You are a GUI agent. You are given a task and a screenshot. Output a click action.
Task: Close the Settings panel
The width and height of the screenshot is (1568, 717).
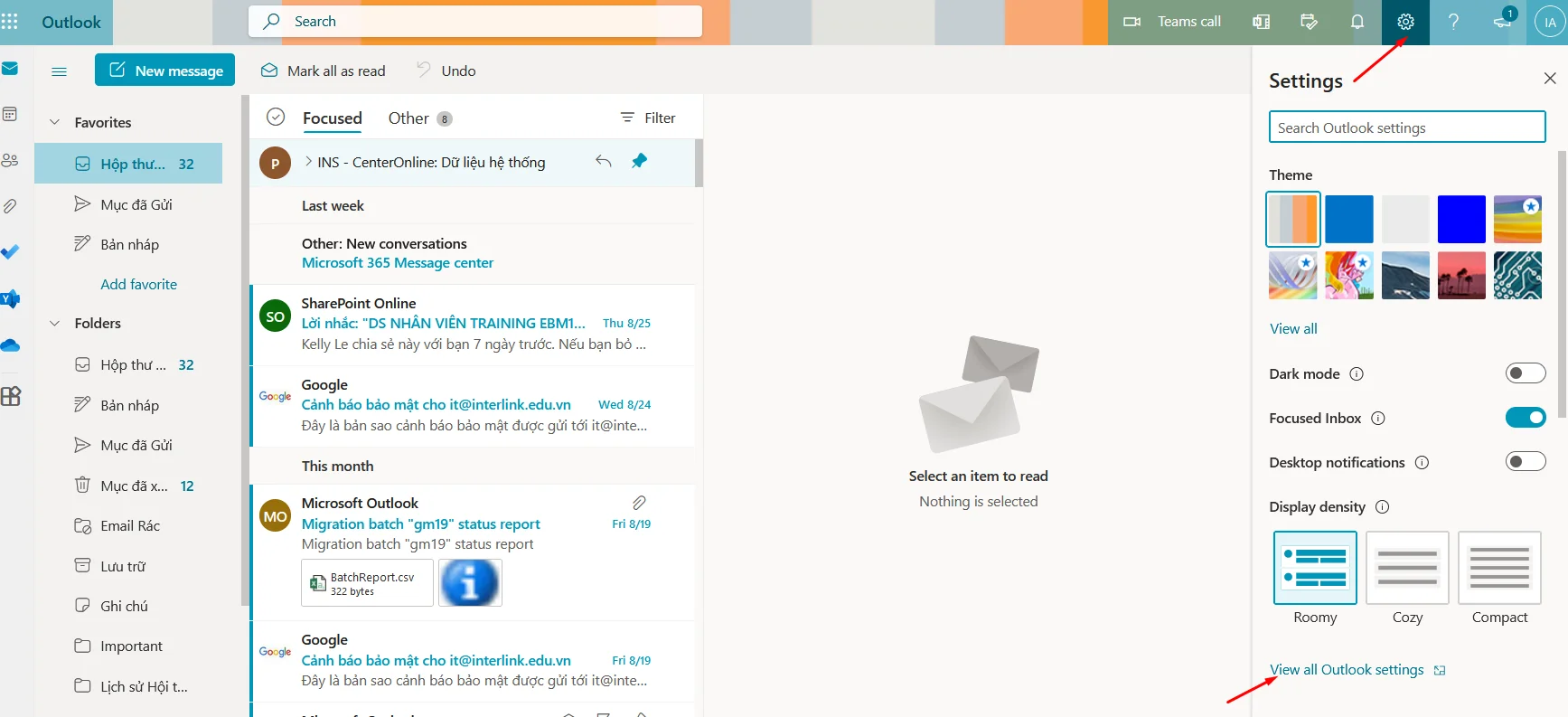pyautogui.click(x=1550, y=79)
